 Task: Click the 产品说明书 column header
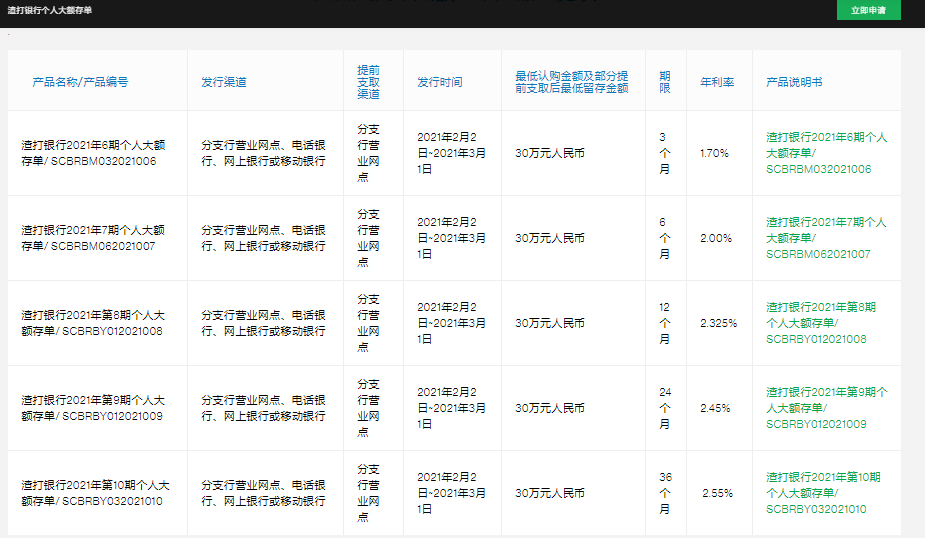coord(794,82)
